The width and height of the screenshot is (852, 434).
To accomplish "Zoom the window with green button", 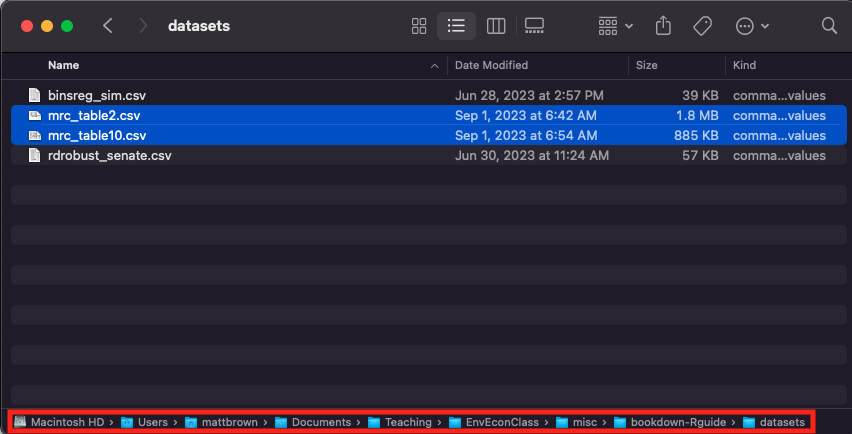I will (x=67, y=26).
